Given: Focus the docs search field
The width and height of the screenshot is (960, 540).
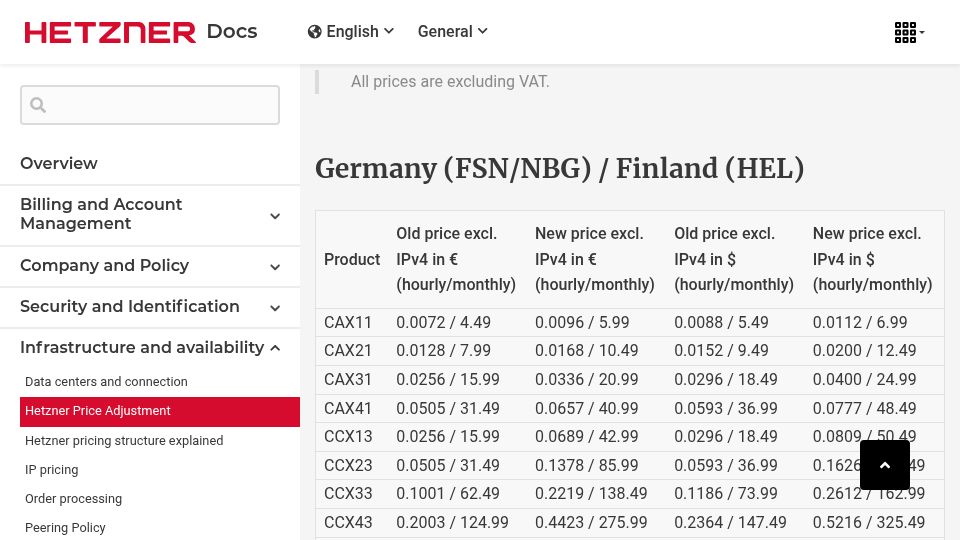Looking at the screenshot, I should click(150, 105).
